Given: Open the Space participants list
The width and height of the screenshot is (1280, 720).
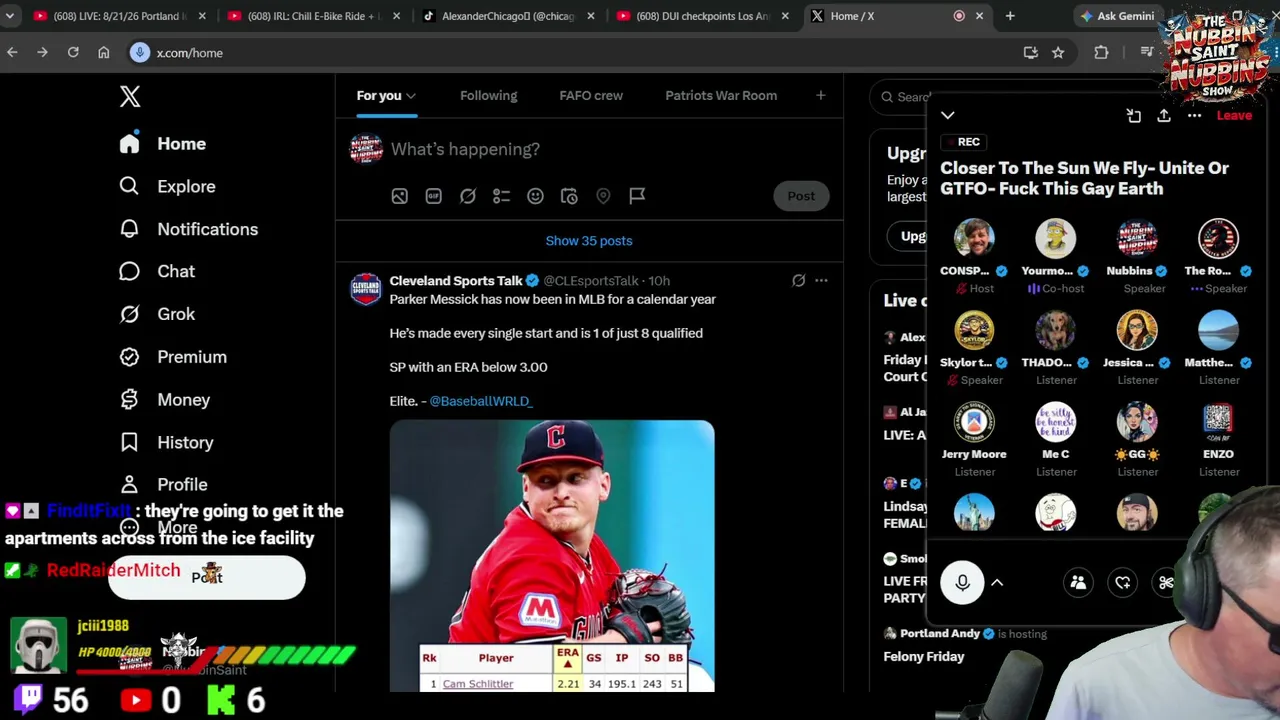Looking at the screenshot, I should [x=1078, y=582].
